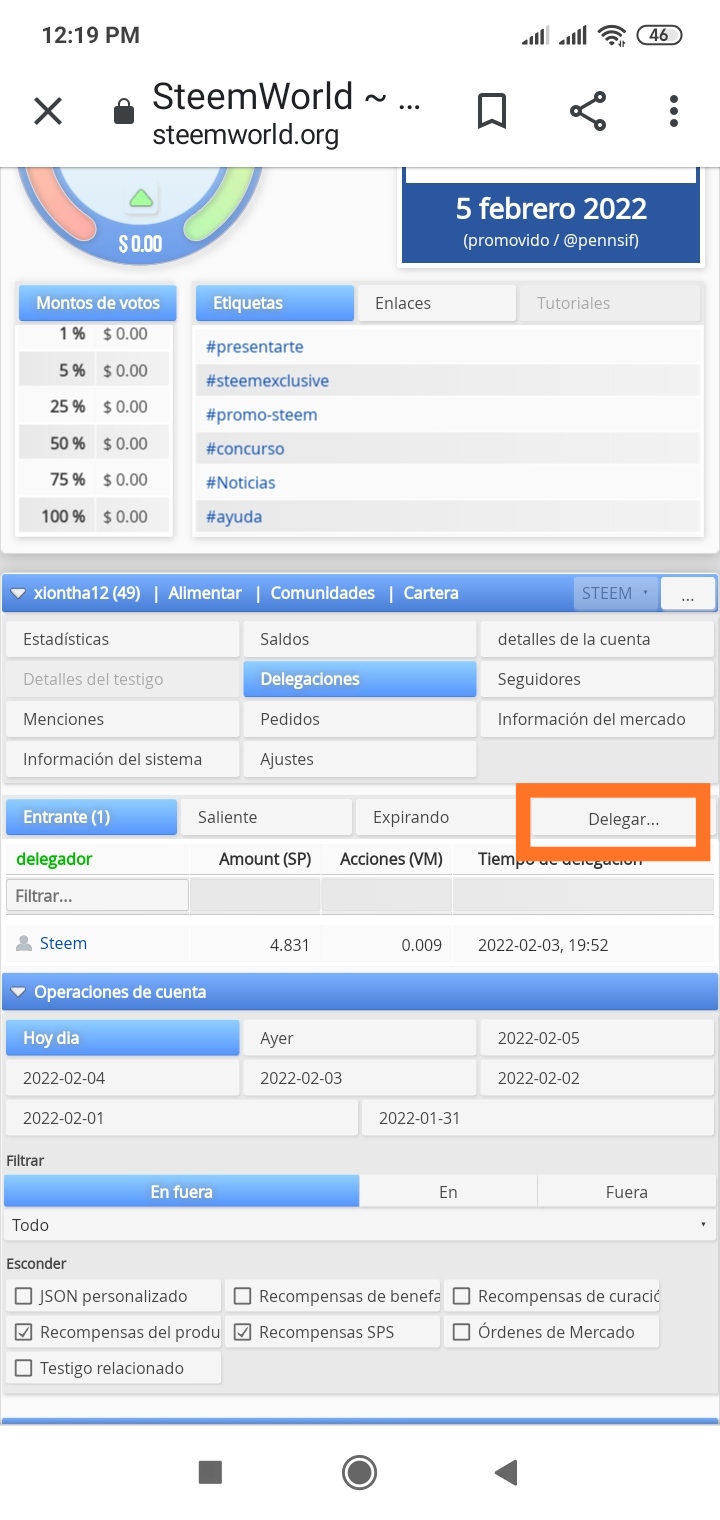Click the Alimentar link
This screenshot has width=720, height=1520.
[205, 593]
